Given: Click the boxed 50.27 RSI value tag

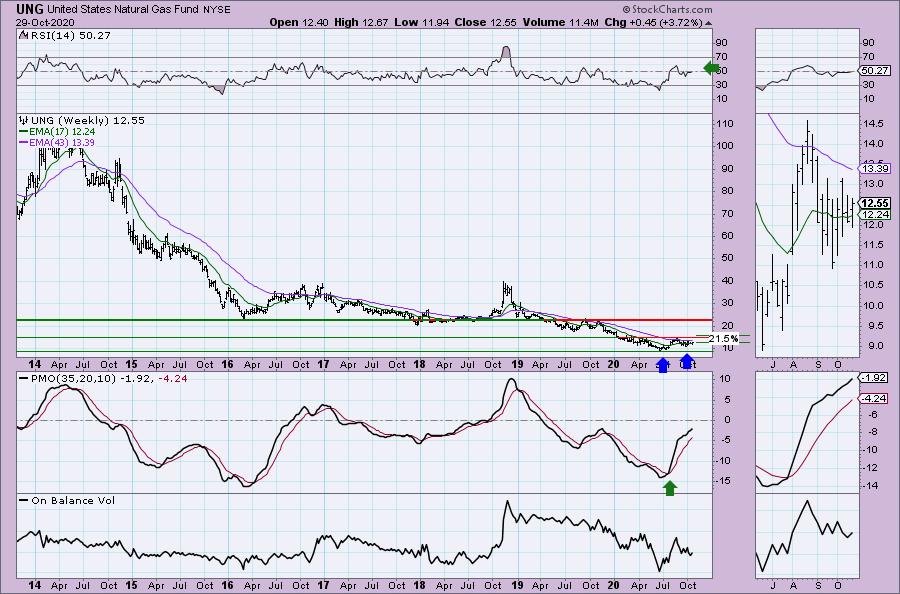Looking at the screenshot, I should 874,71.
